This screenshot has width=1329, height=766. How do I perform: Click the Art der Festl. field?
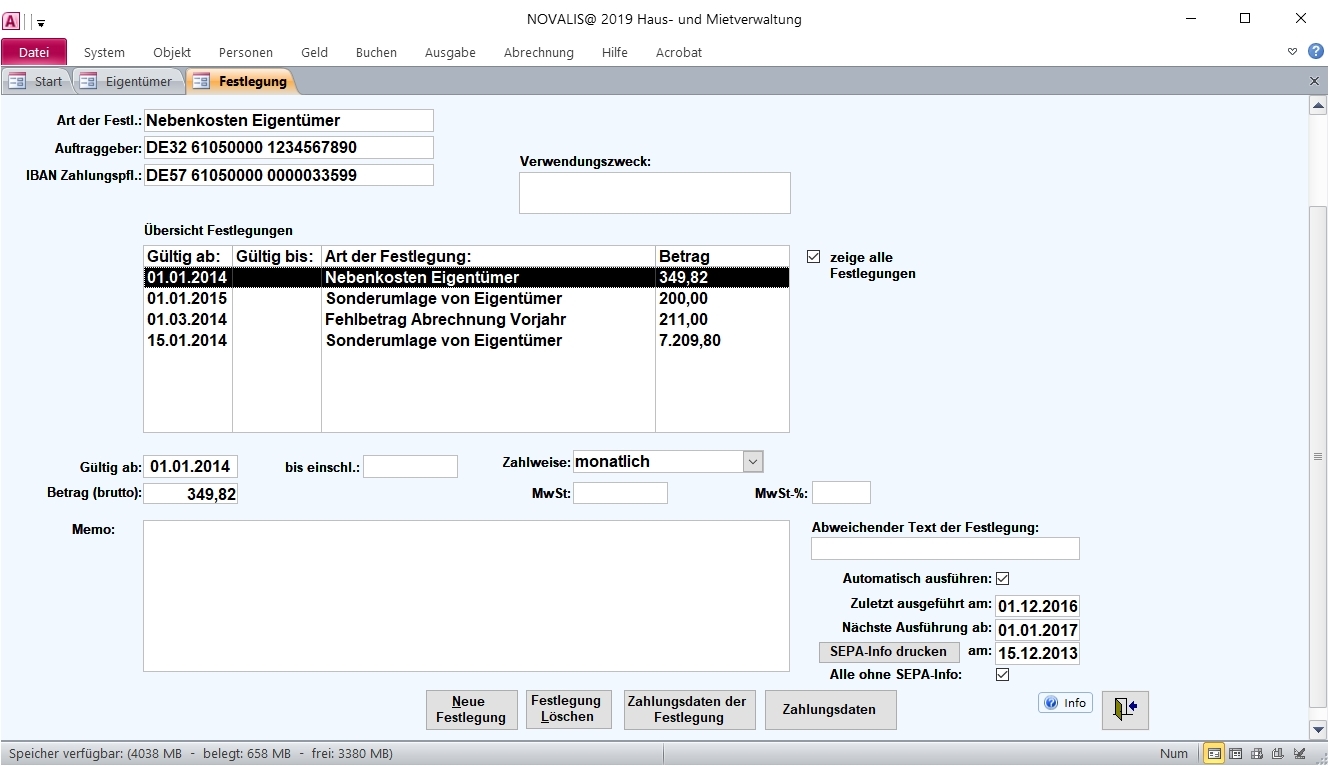(x=289, y=121)
